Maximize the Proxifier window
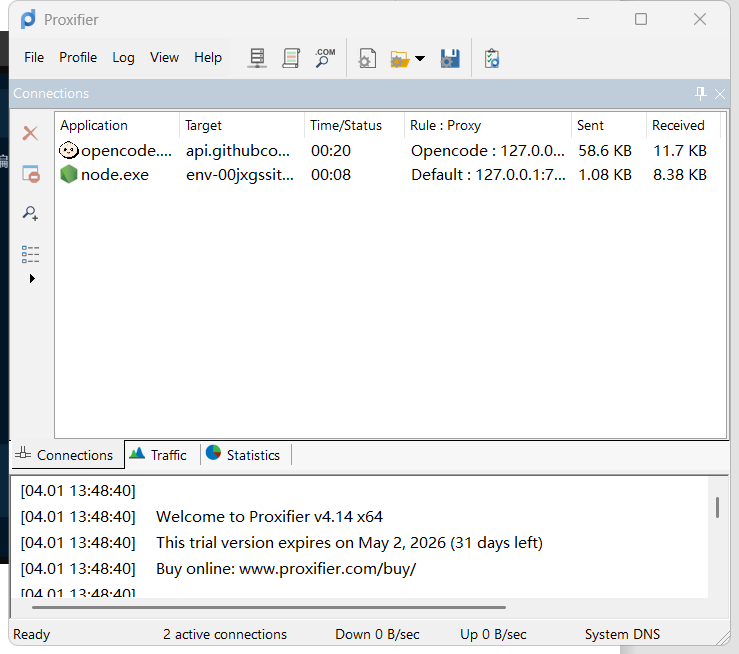The width and height of the screenshot is (739, 654). click(x=640, y=19)
